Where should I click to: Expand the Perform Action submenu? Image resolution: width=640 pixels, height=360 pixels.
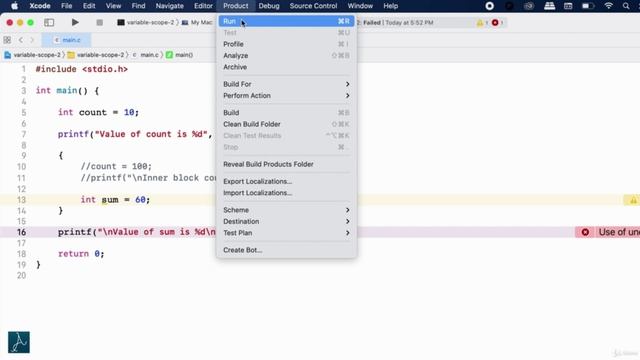[286, 96]
